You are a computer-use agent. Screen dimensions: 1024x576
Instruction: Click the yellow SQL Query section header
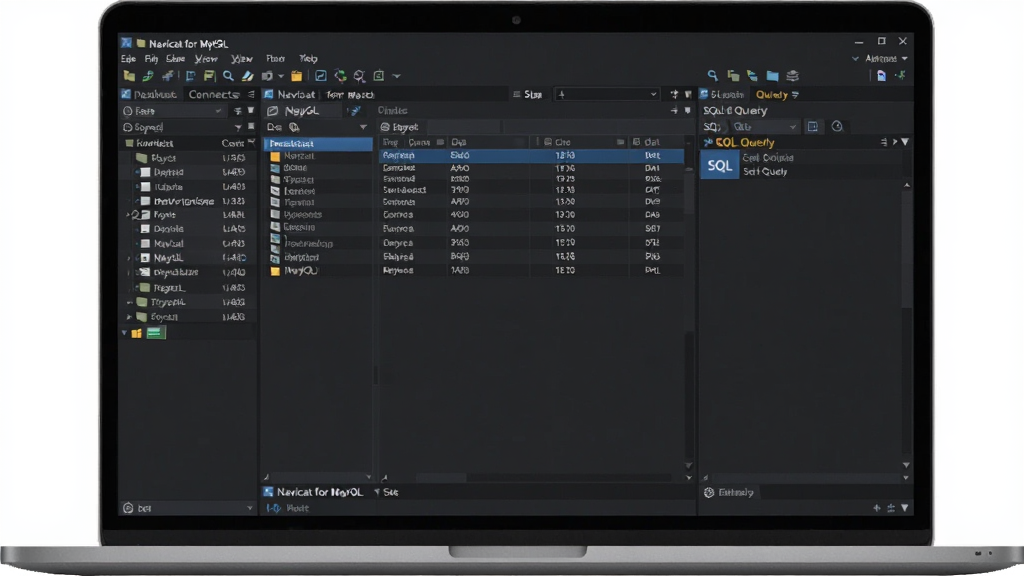coord(744,142)
